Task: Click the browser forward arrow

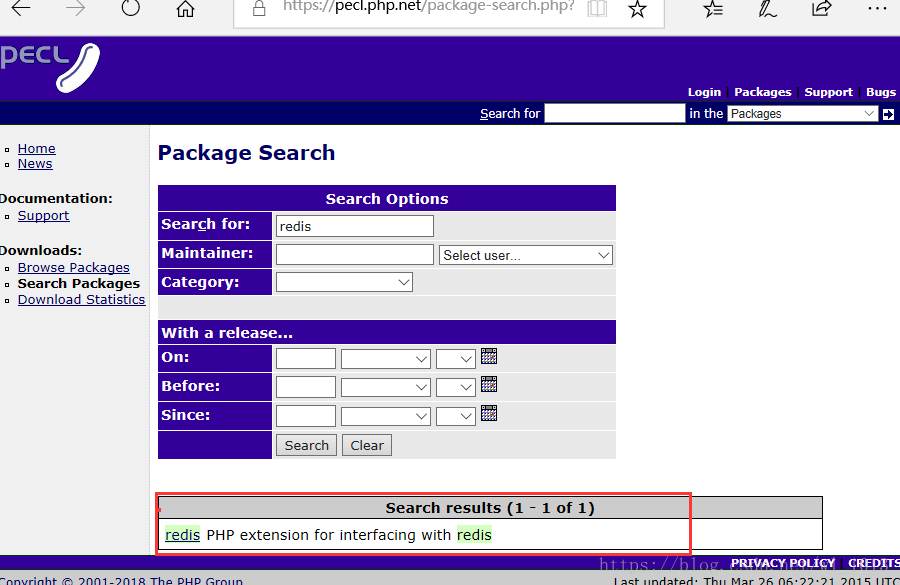Action: click(75, 8)
